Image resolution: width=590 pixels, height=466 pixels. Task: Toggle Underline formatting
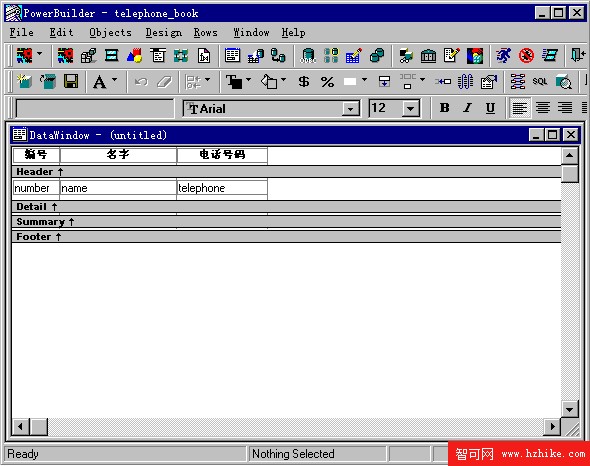490,108
